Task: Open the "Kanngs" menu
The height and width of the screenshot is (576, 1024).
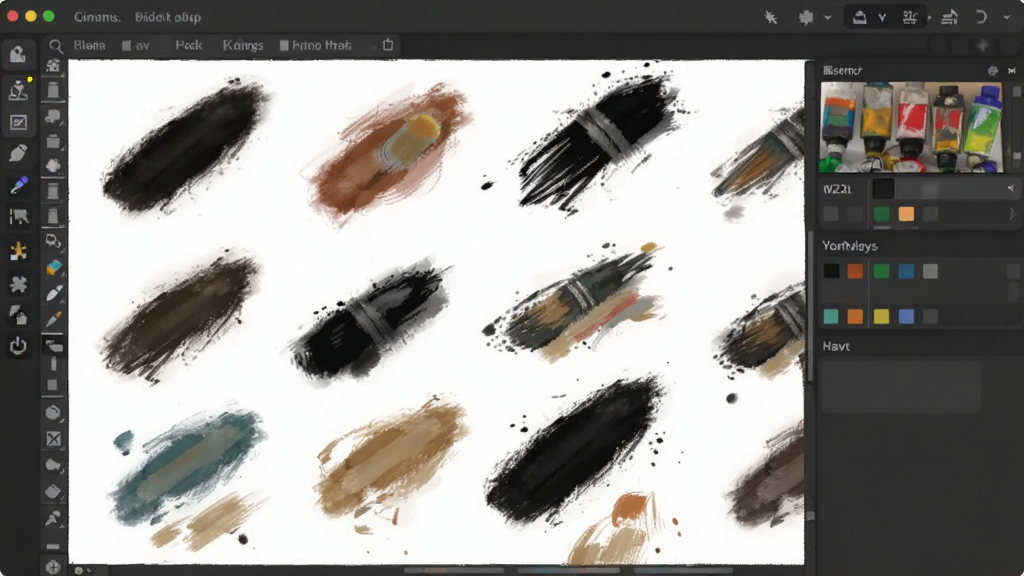Action: (243, 46)
